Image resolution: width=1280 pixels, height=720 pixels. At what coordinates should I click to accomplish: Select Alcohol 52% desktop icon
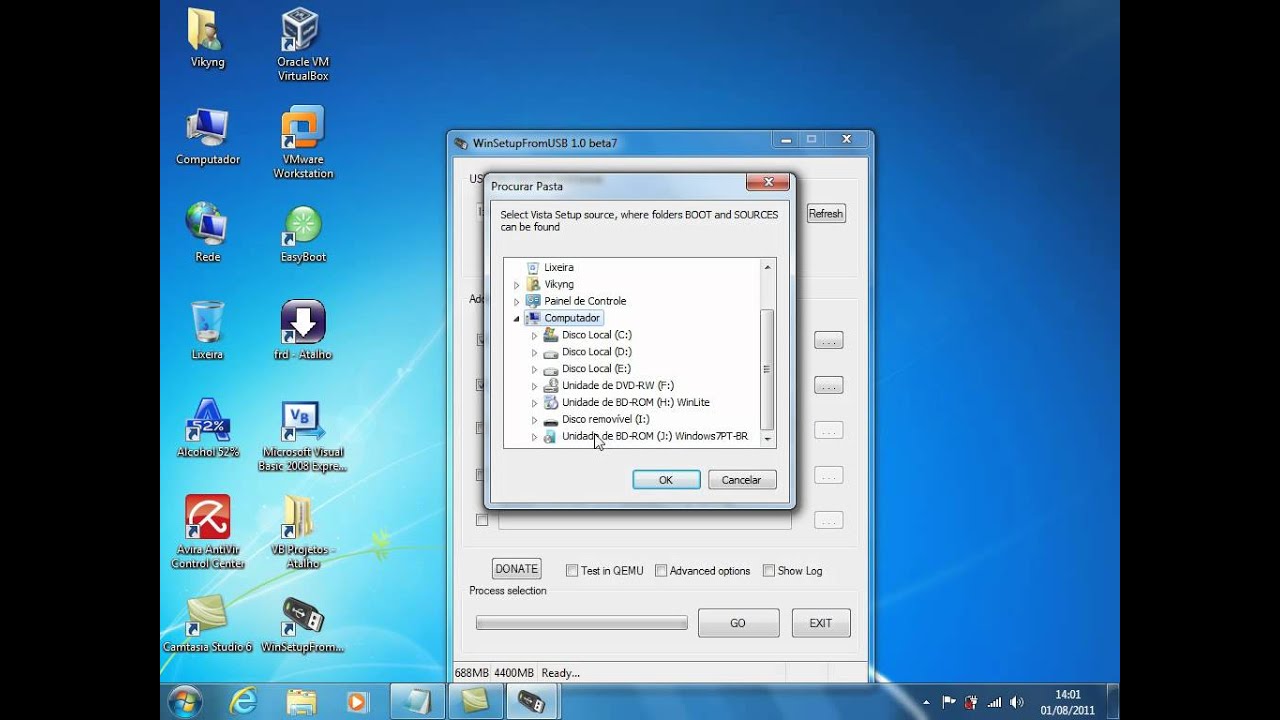pyautogui.click(x=208, y=428)
